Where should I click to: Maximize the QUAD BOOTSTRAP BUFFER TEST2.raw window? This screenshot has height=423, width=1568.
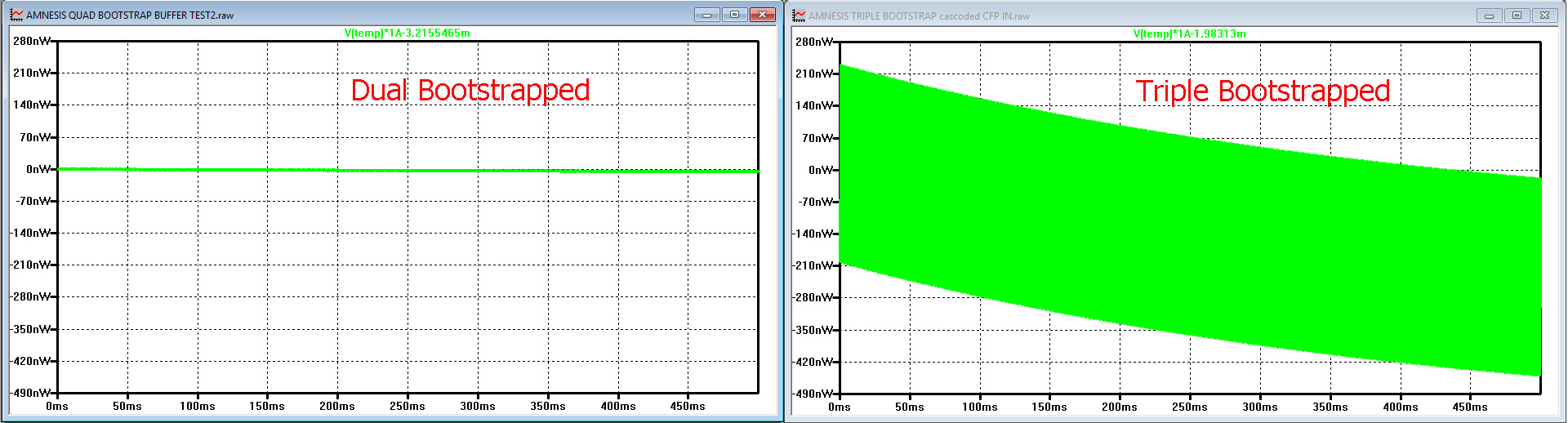[734, 15]
